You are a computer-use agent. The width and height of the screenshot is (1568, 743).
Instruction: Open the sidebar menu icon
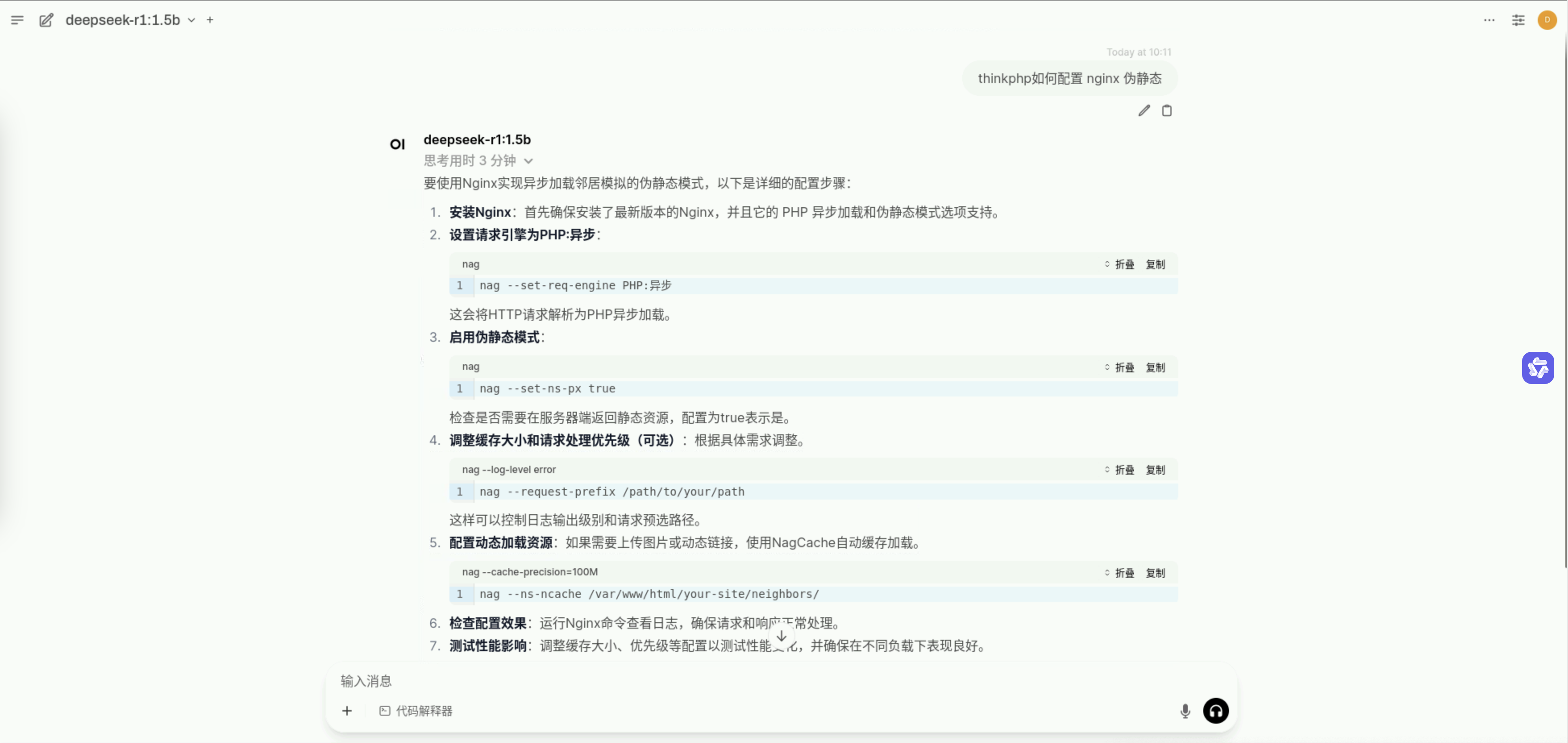pos(17,20)
